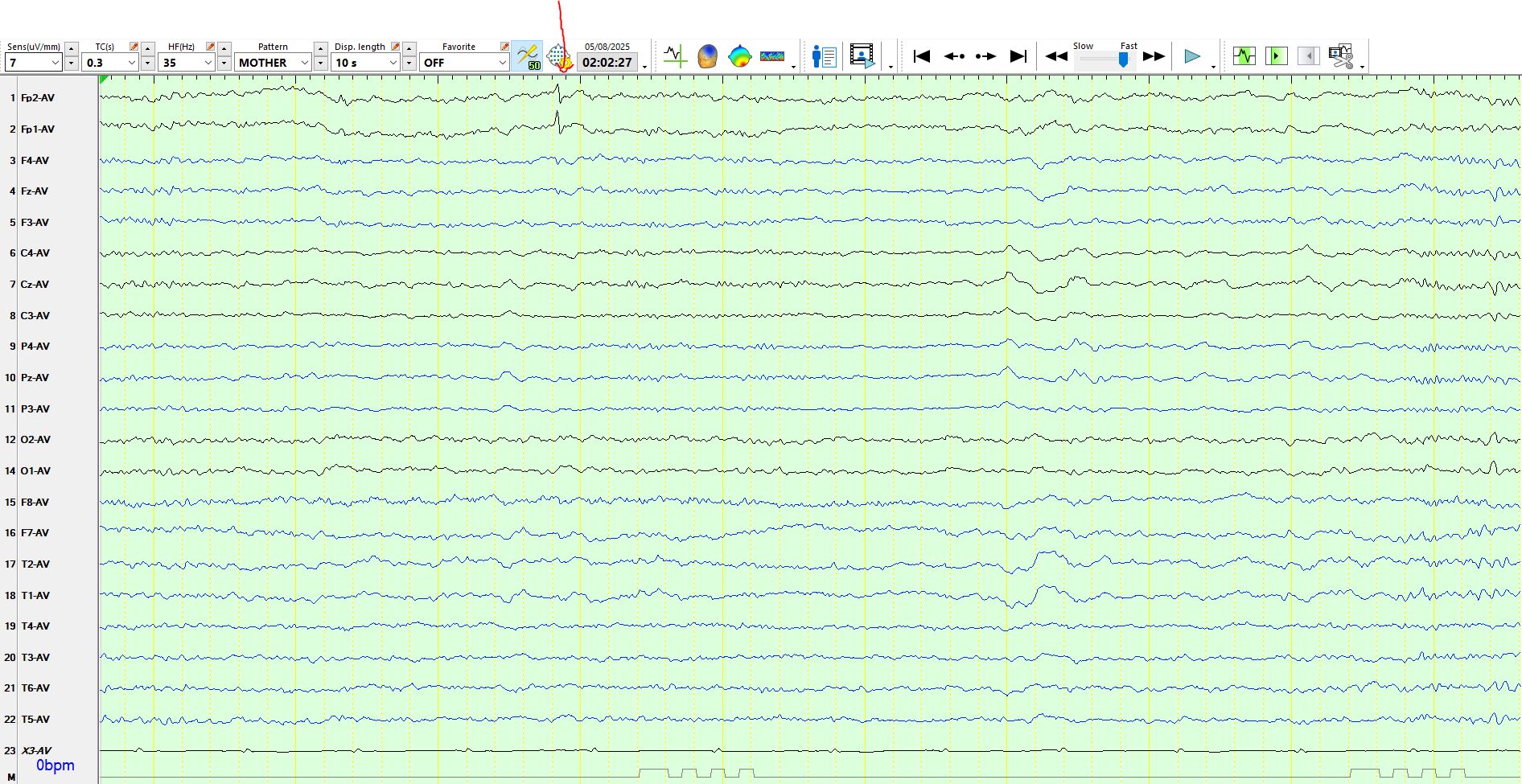The height and width of the screenshot is (784, 1522).
Task: Select channel label O2-AV
Action: coord(36,440)
